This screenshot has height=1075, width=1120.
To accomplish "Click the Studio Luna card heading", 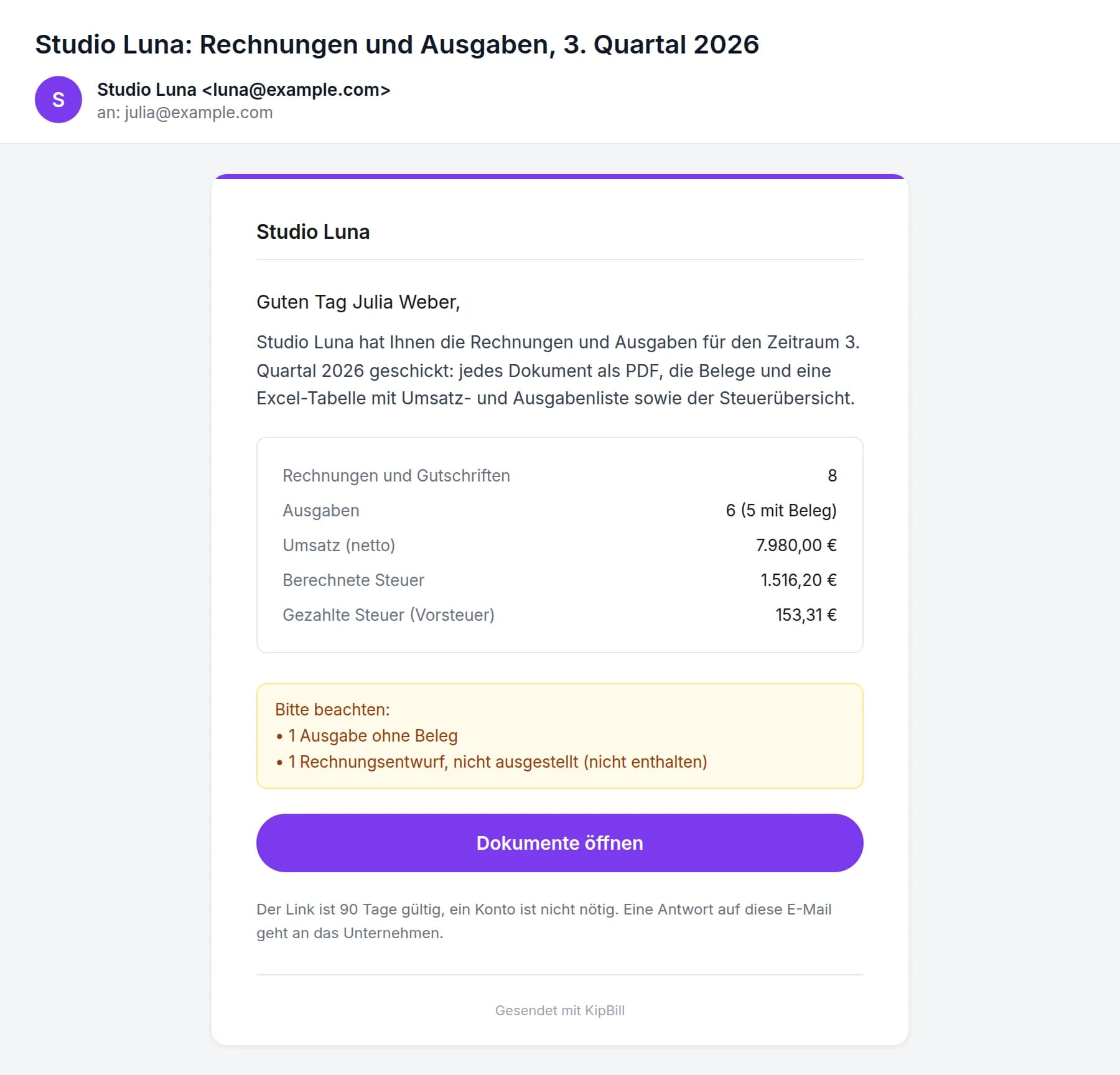I will (313, 231).
